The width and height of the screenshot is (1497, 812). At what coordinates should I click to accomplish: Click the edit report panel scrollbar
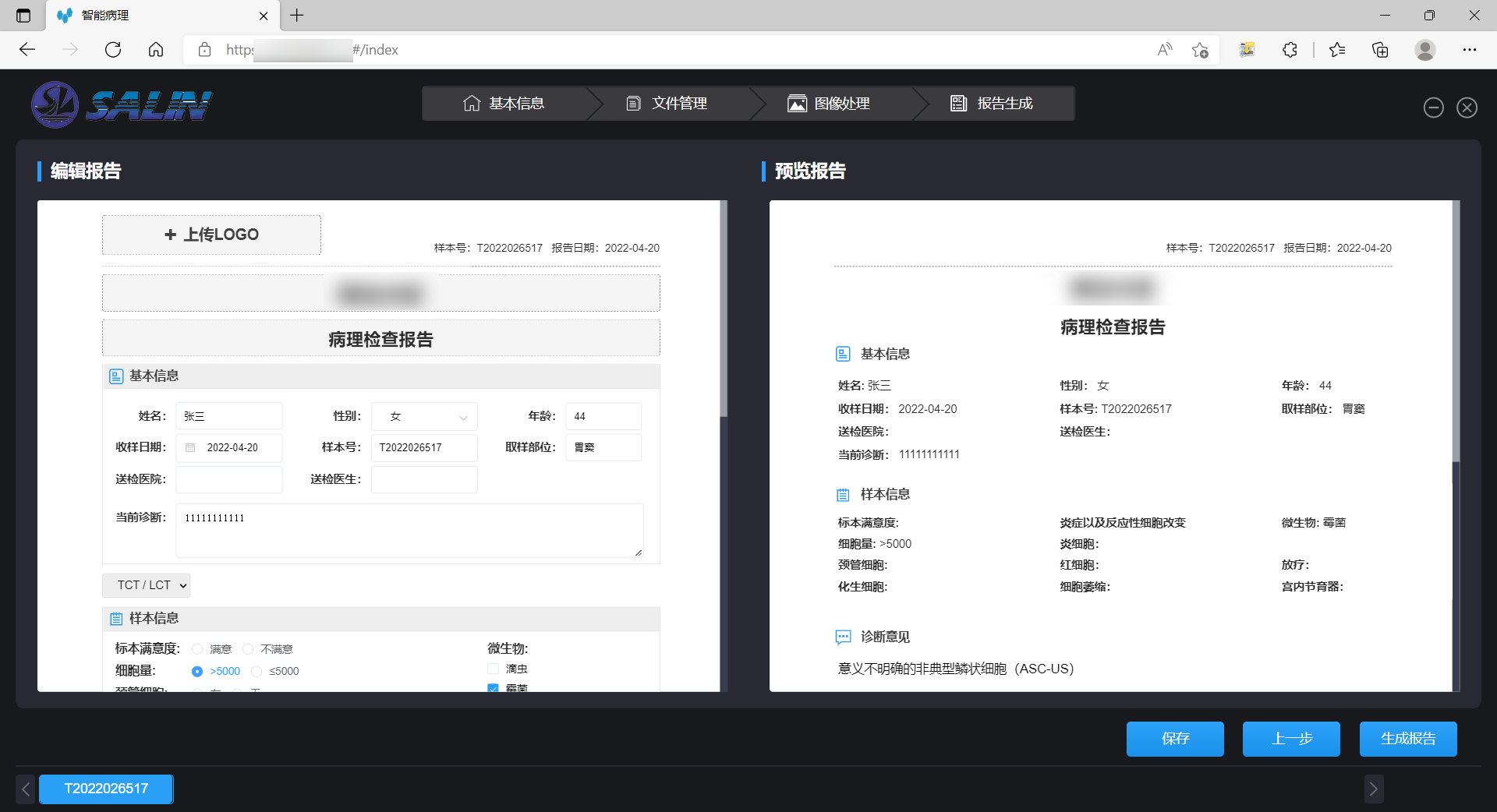(x=724, y=309)
